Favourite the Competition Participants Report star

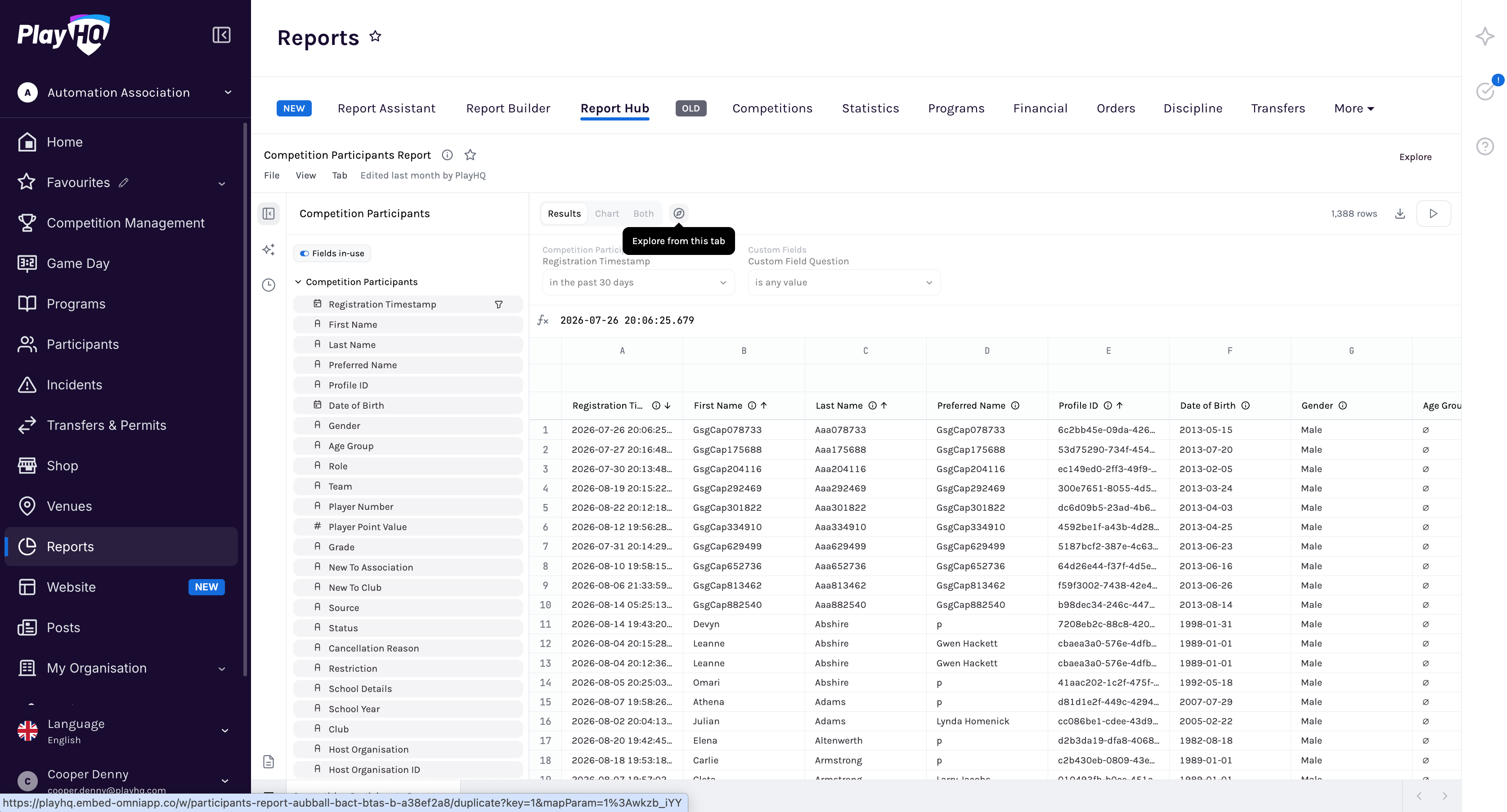[470, 155]
